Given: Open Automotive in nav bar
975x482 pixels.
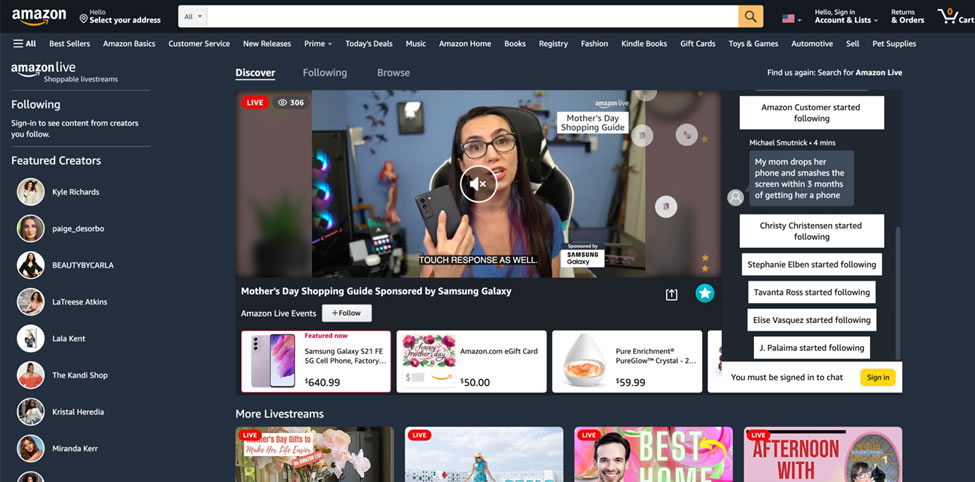Looking at the screenshot, I should point(812,44).
